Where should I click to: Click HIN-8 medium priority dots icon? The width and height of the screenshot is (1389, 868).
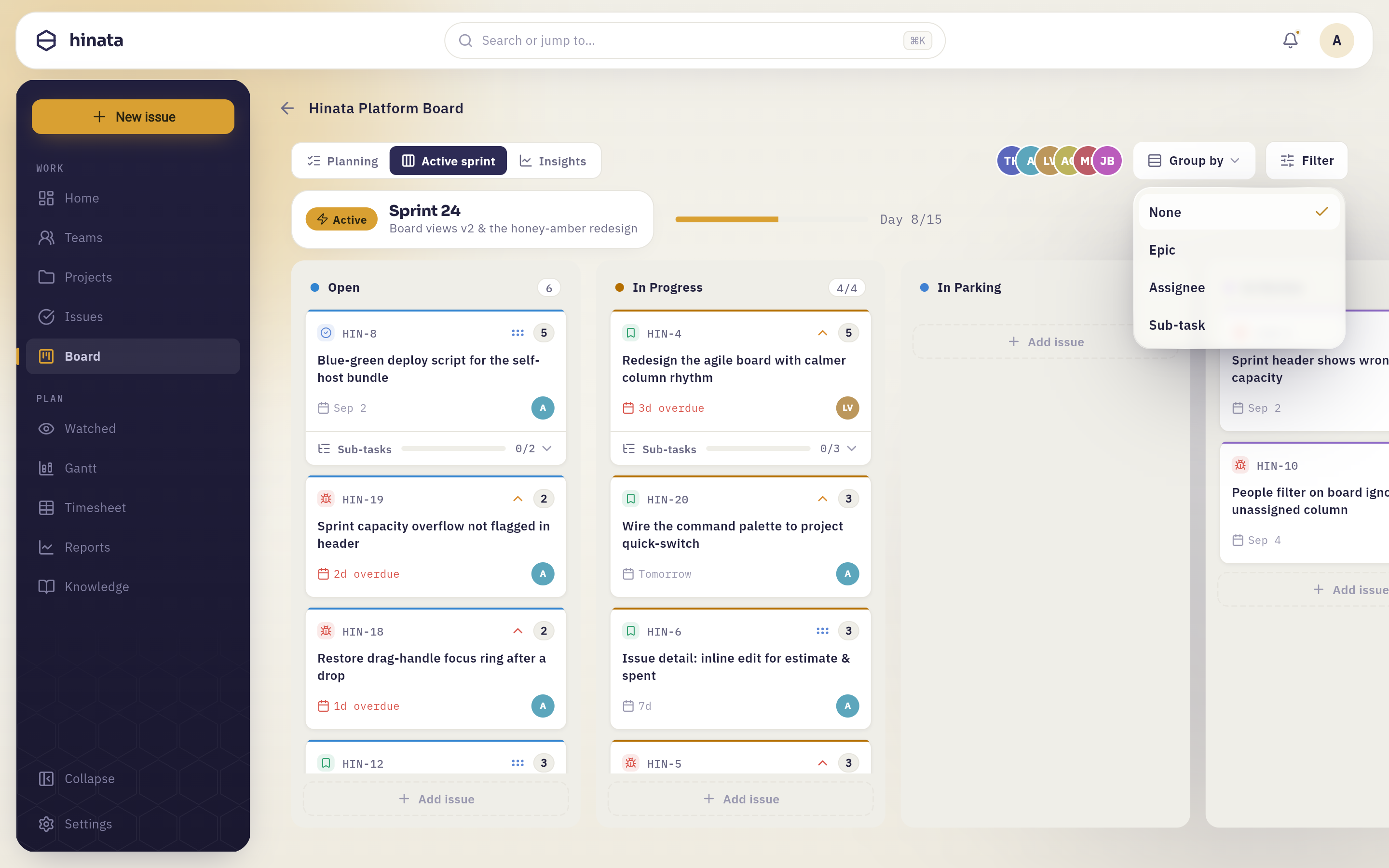click(x=517, y=333)
